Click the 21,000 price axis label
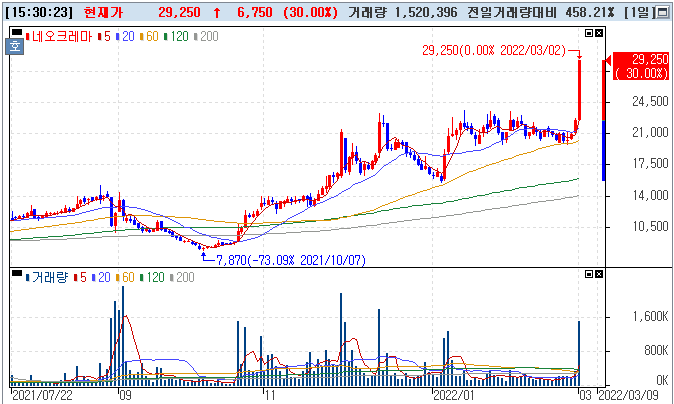The width and height of the screenshot is (674, 404). point(648,133)
